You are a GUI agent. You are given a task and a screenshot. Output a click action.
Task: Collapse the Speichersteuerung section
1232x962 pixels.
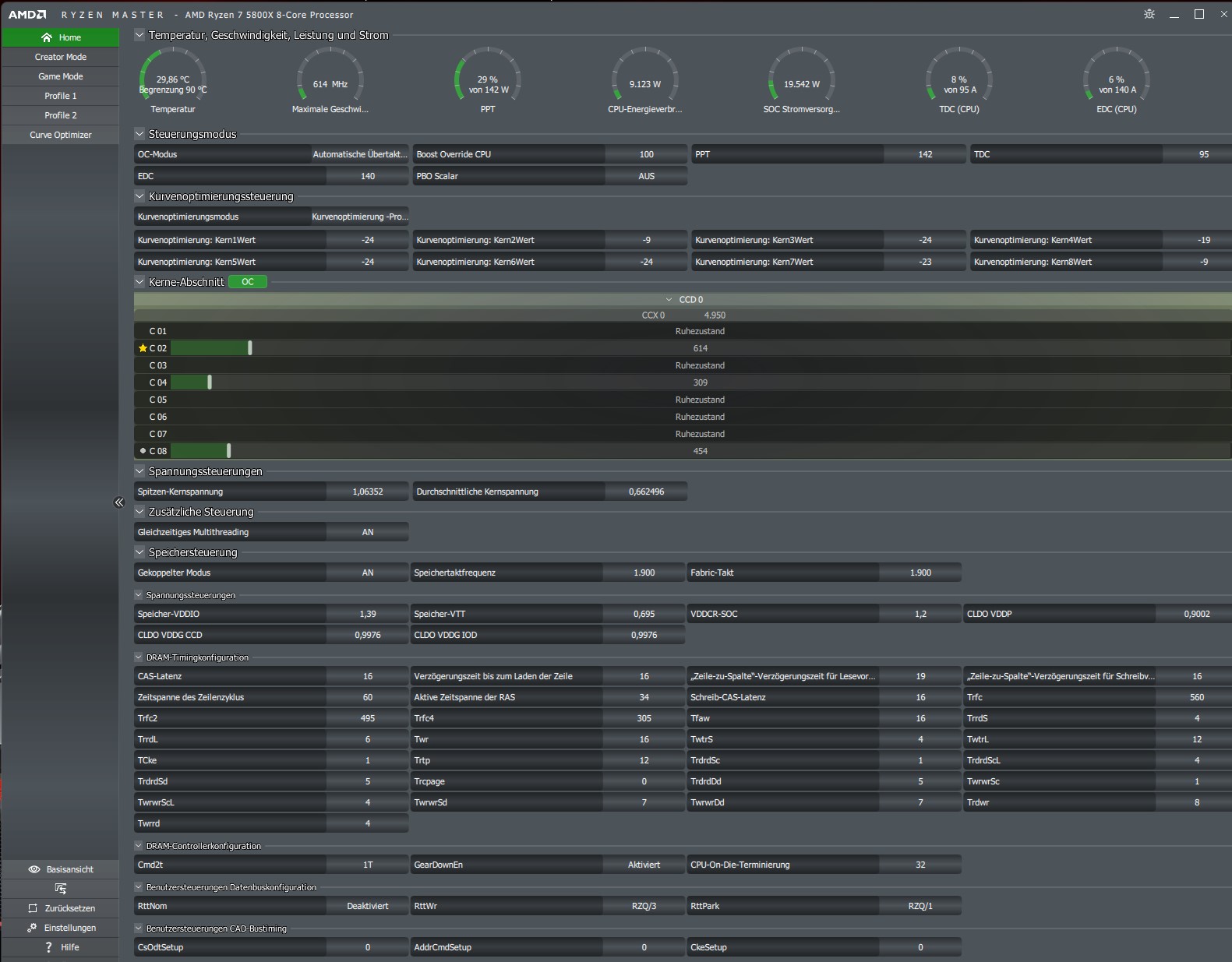[139, 552]
